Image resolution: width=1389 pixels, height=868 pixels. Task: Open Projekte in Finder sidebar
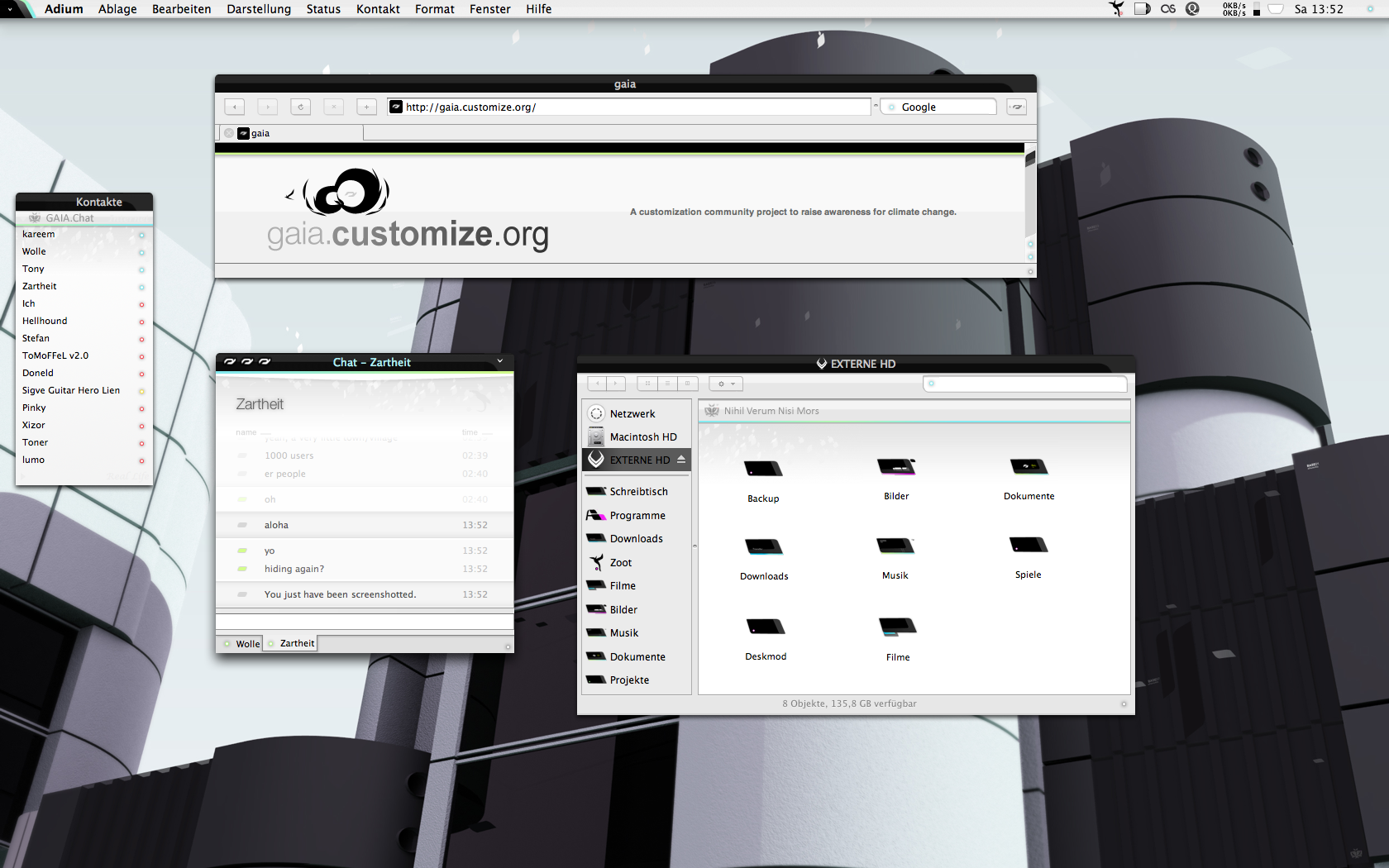click(637, 680)
